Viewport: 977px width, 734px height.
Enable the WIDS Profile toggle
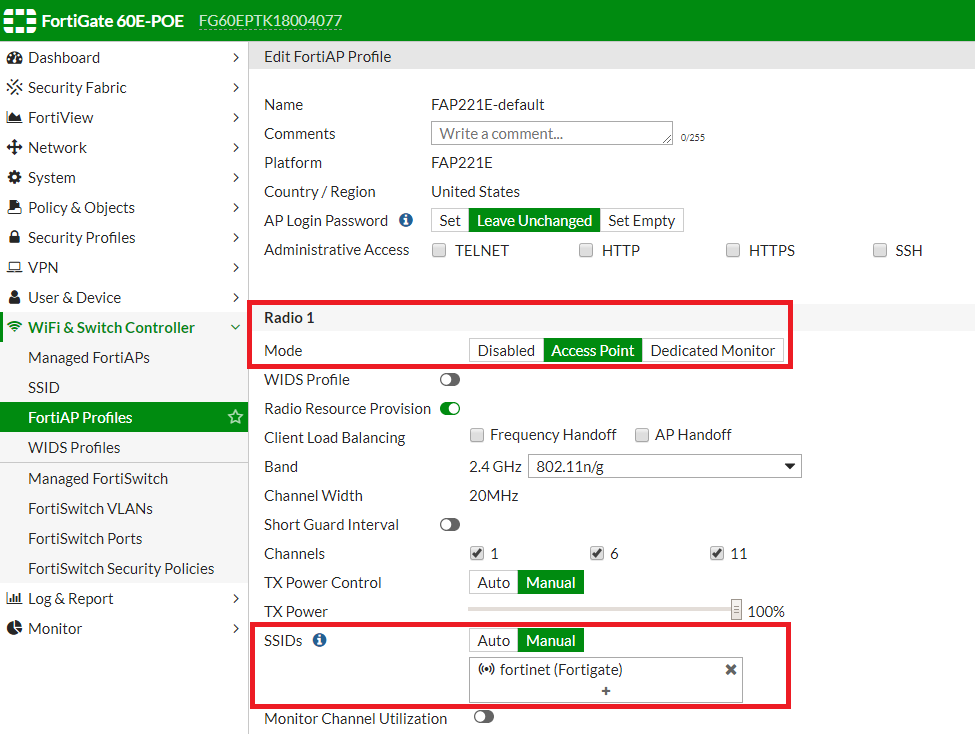[x=450, y=380]
